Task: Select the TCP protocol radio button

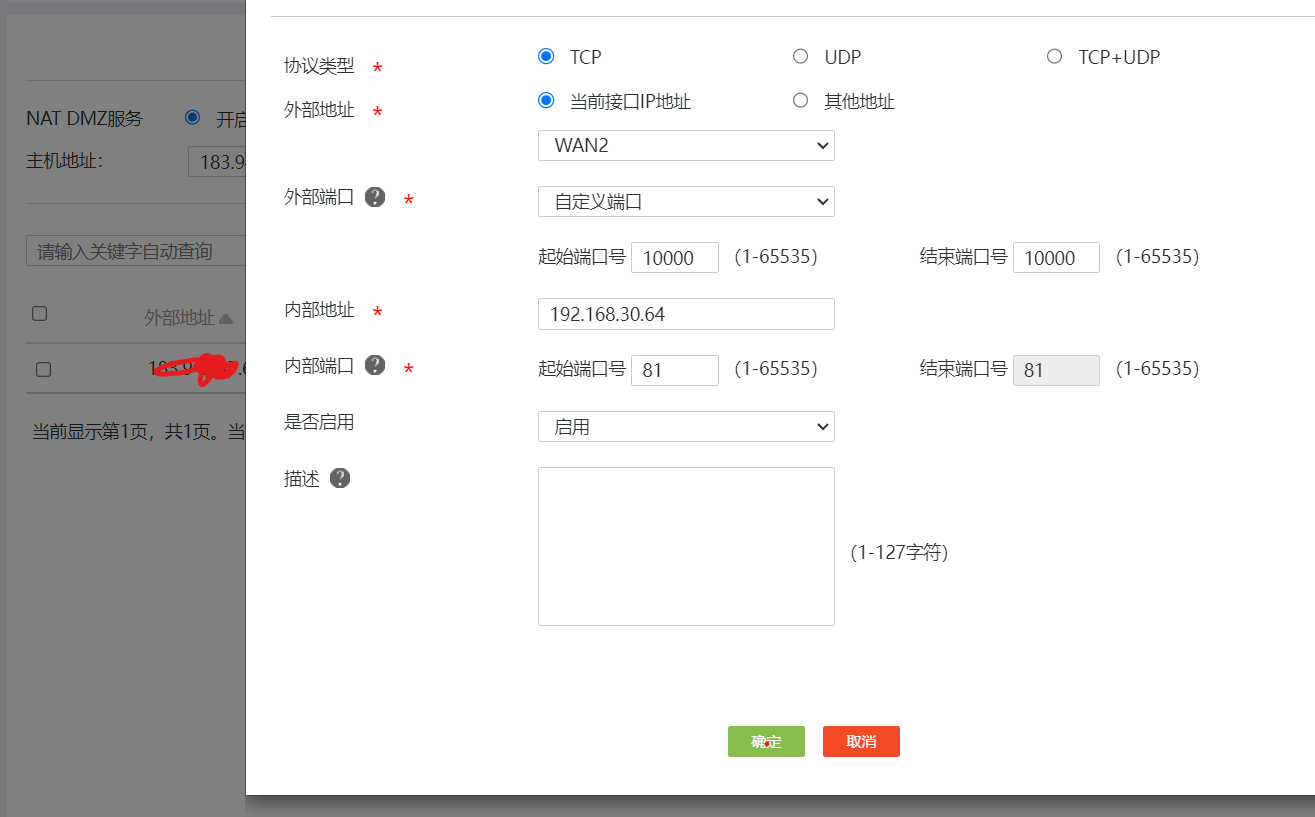Action: click(x=546, y=57)
